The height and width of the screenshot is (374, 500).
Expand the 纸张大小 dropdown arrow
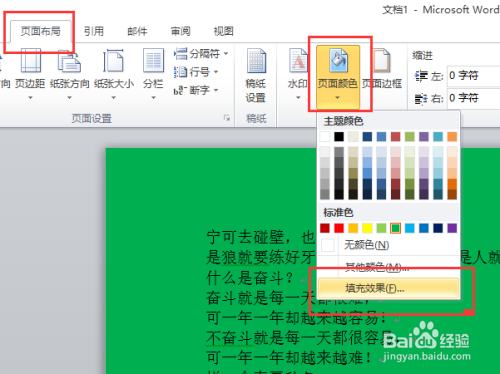113,98
